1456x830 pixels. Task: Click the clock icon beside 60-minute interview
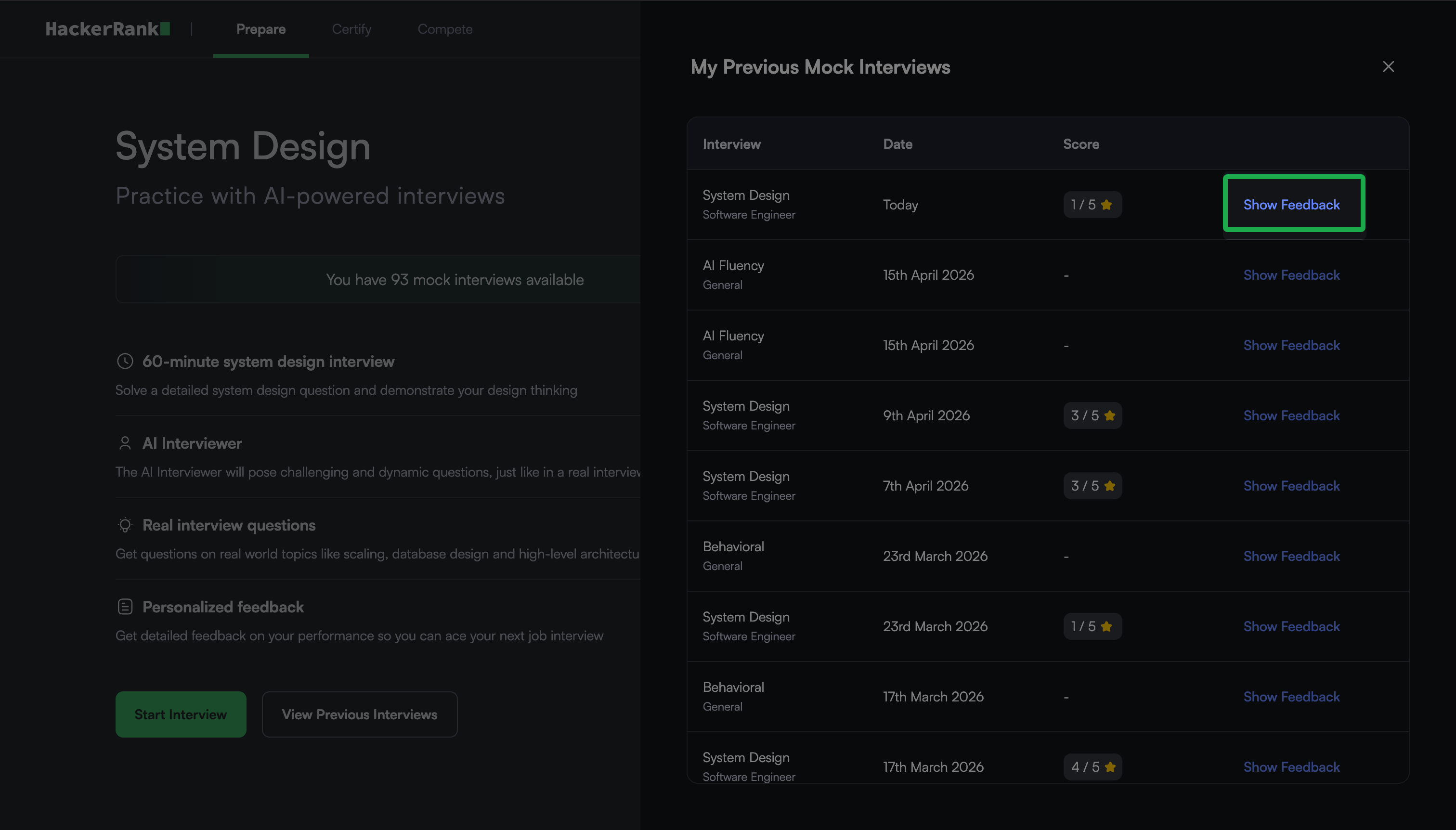(x=125, y=362)
